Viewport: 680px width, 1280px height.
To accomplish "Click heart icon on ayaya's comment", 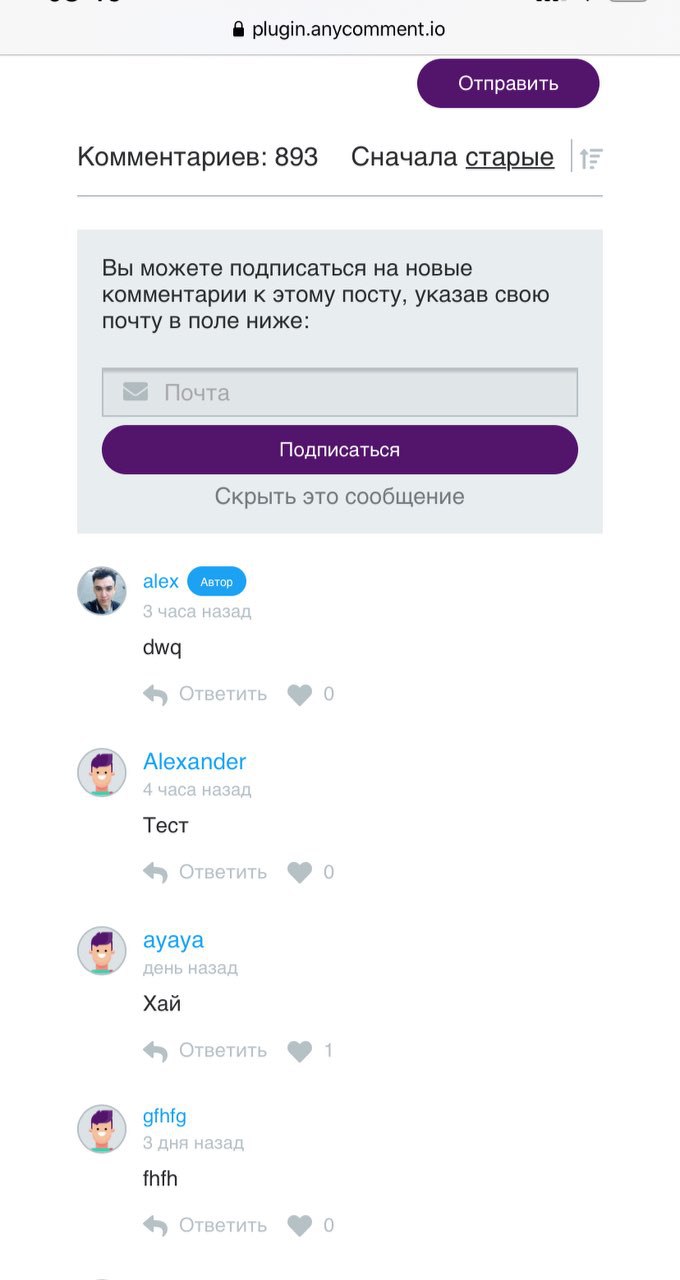I will coord(300,1051).
